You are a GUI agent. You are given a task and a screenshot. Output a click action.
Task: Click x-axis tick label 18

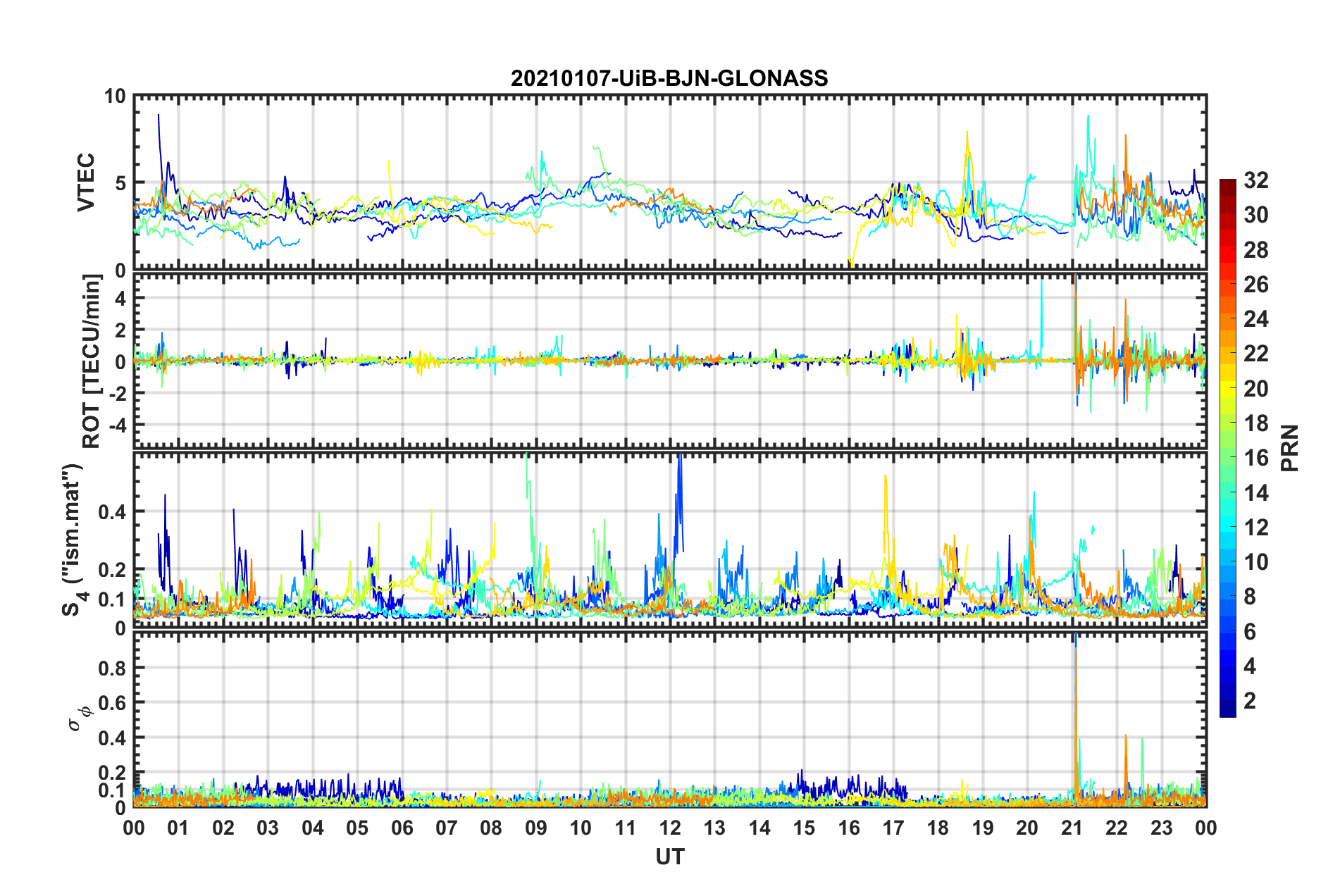click(938, 828)
